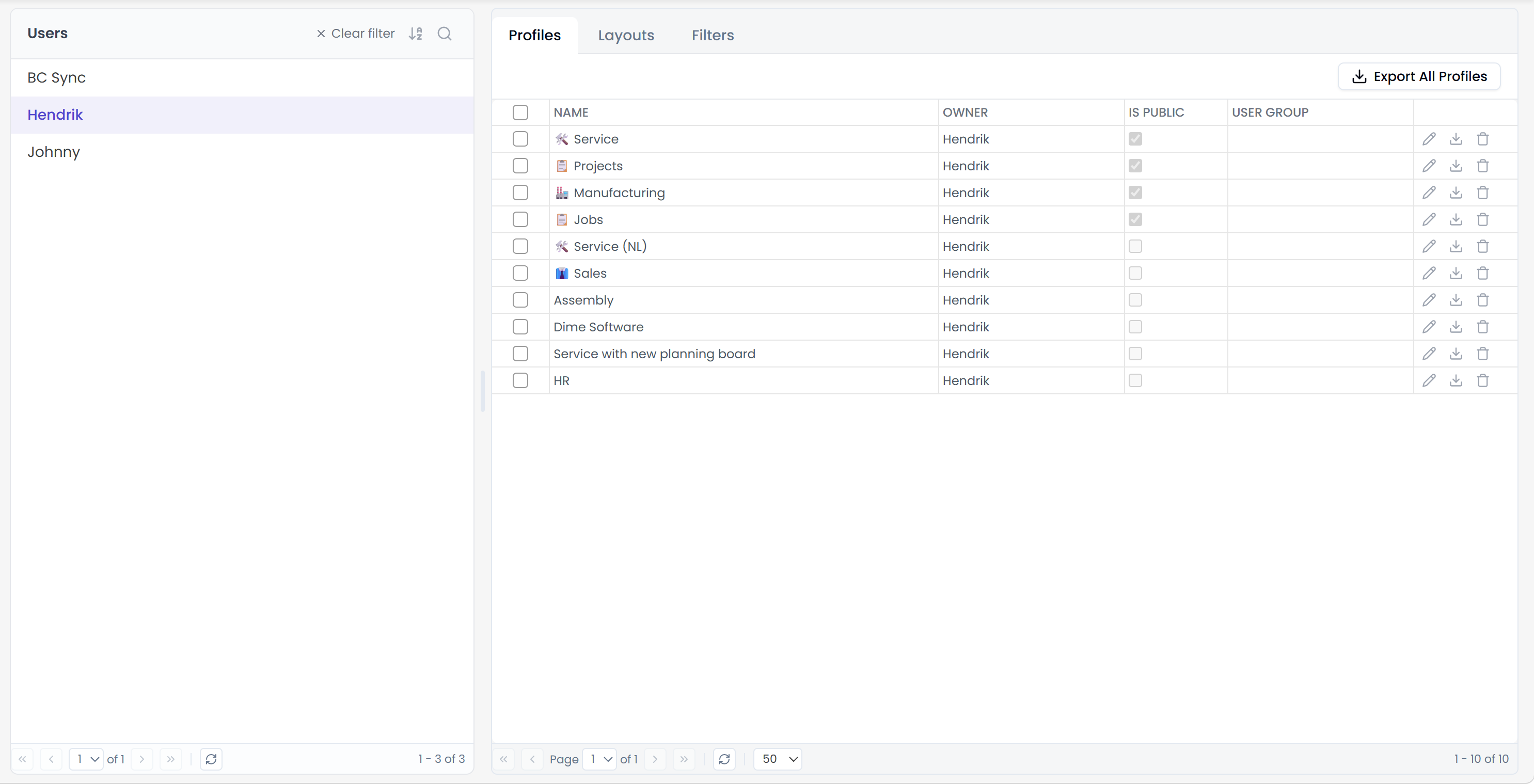Click the Service with new planning board name
1534x784 pixels.
(x=654, y=353)
